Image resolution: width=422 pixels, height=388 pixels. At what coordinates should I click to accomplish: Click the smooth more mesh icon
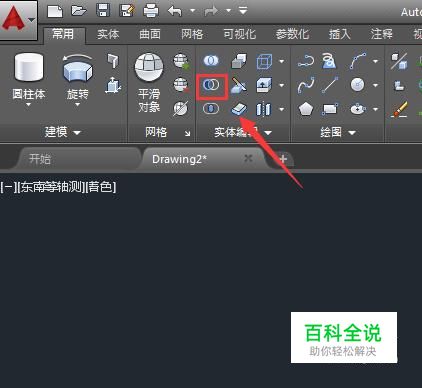pos(181,61)
